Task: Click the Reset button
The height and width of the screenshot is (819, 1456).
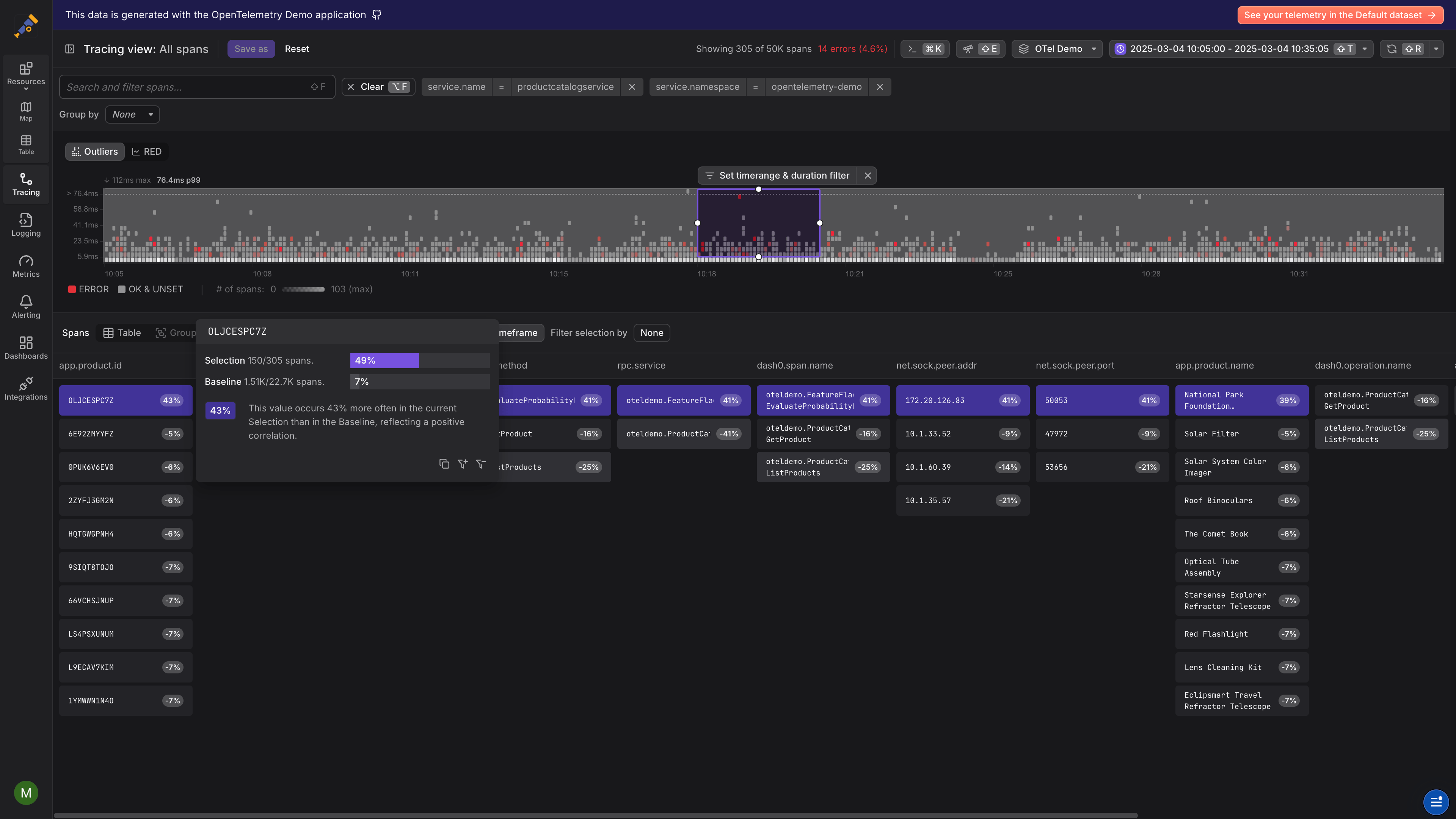Action: click(297, 49)
